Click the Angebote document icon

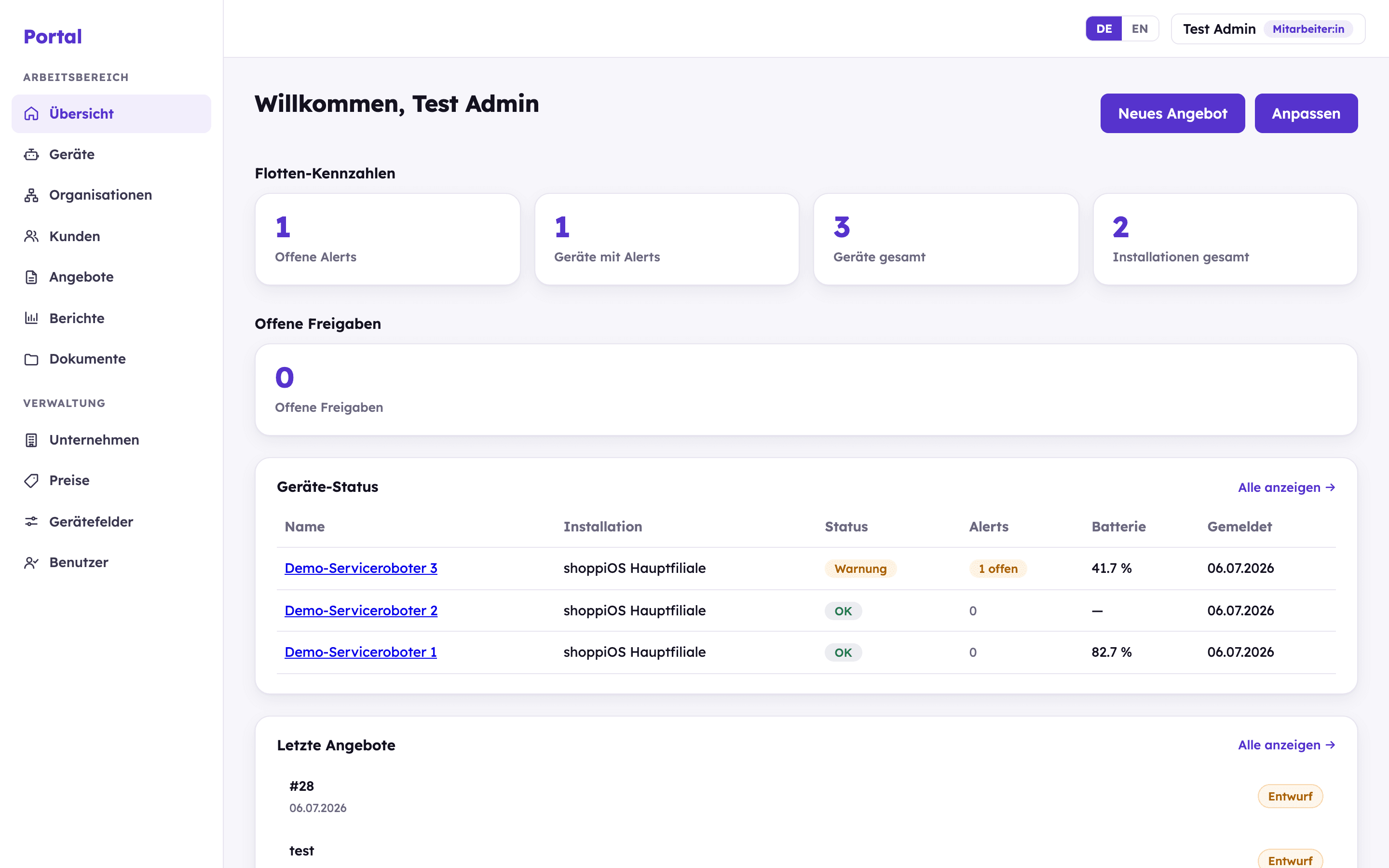(x=31, y=277)
